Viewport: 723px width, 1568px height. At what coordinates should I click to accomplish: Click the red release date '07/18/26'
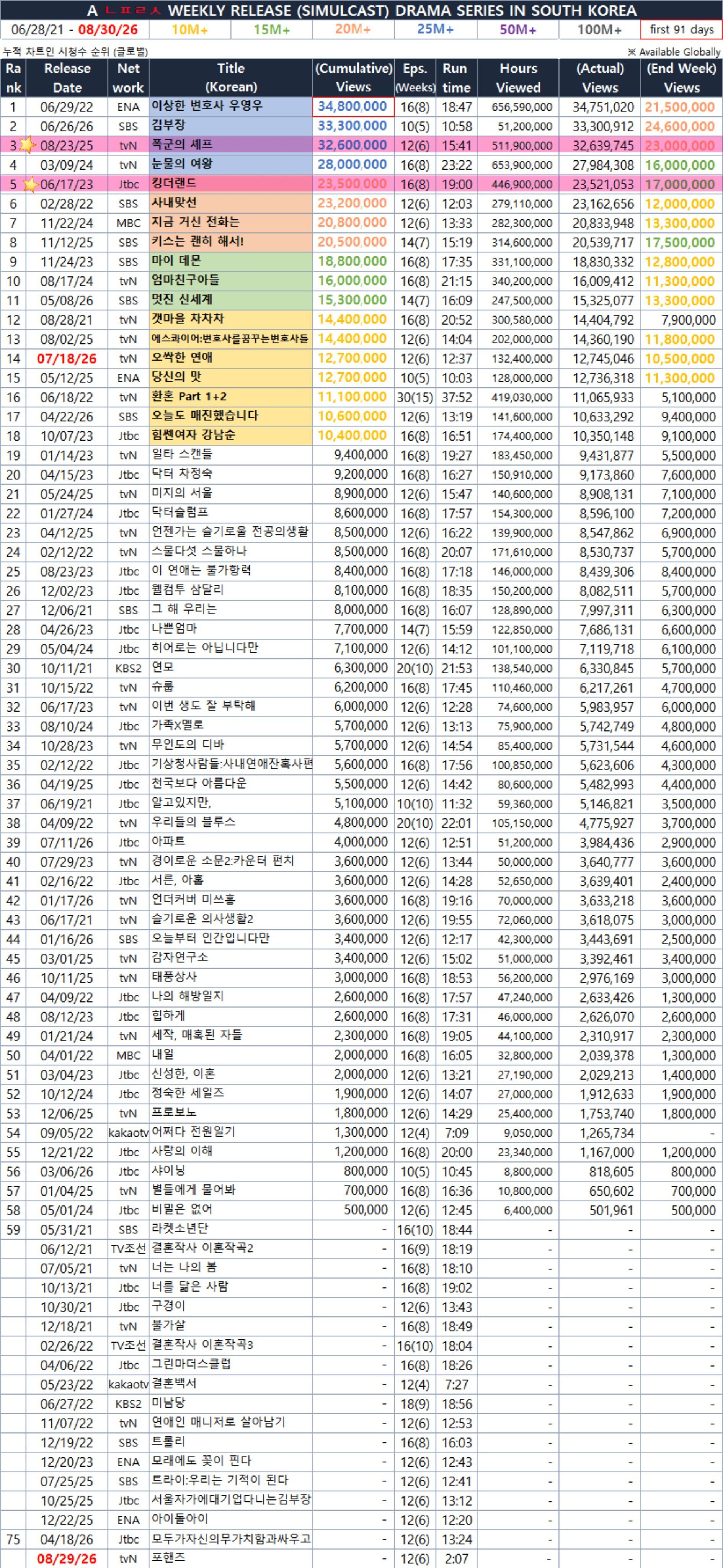[x=67, y=359]
